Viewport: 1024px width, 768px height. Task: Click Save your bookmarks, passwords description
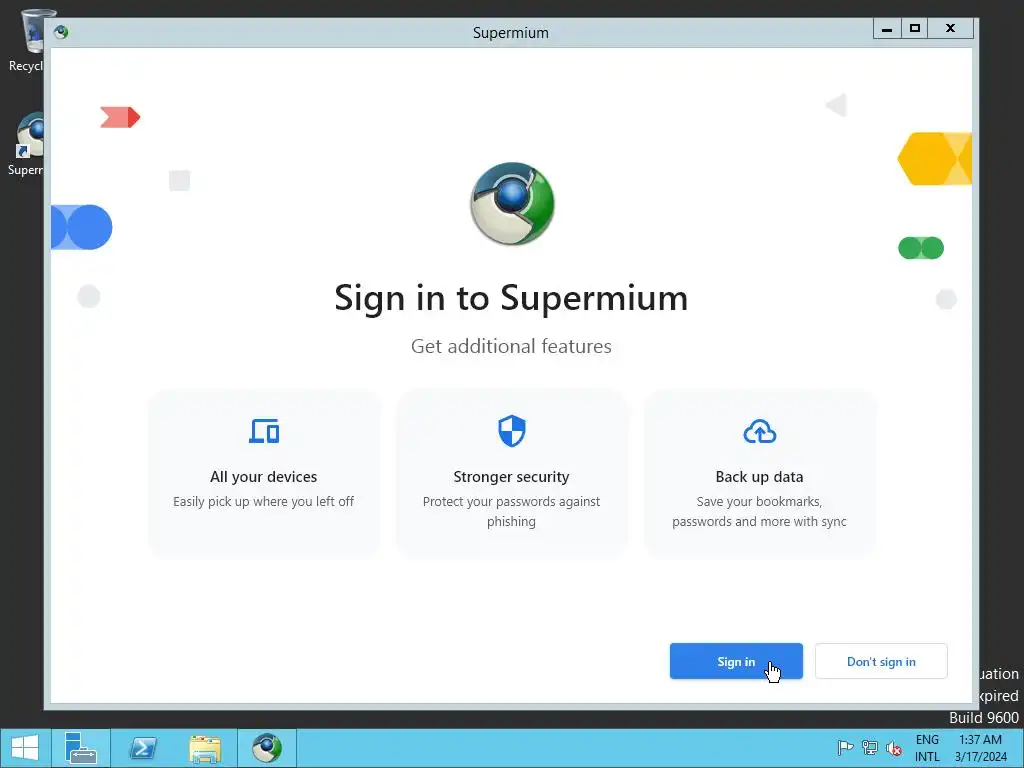(760, 511)
